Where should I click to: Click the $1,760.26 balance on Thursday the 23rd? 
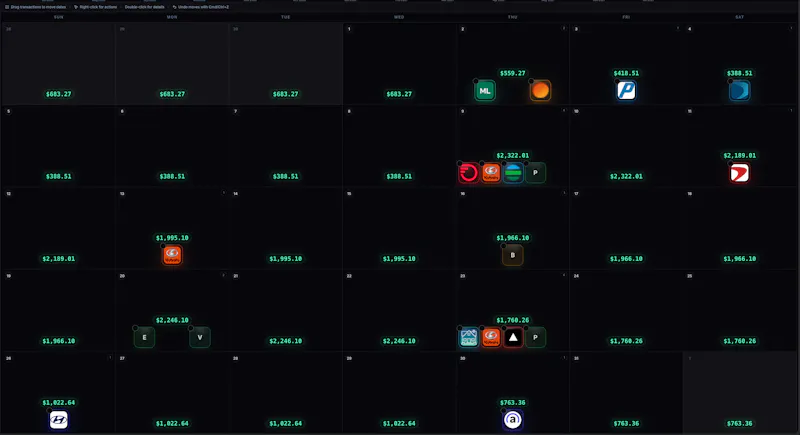tap(513, 320)
